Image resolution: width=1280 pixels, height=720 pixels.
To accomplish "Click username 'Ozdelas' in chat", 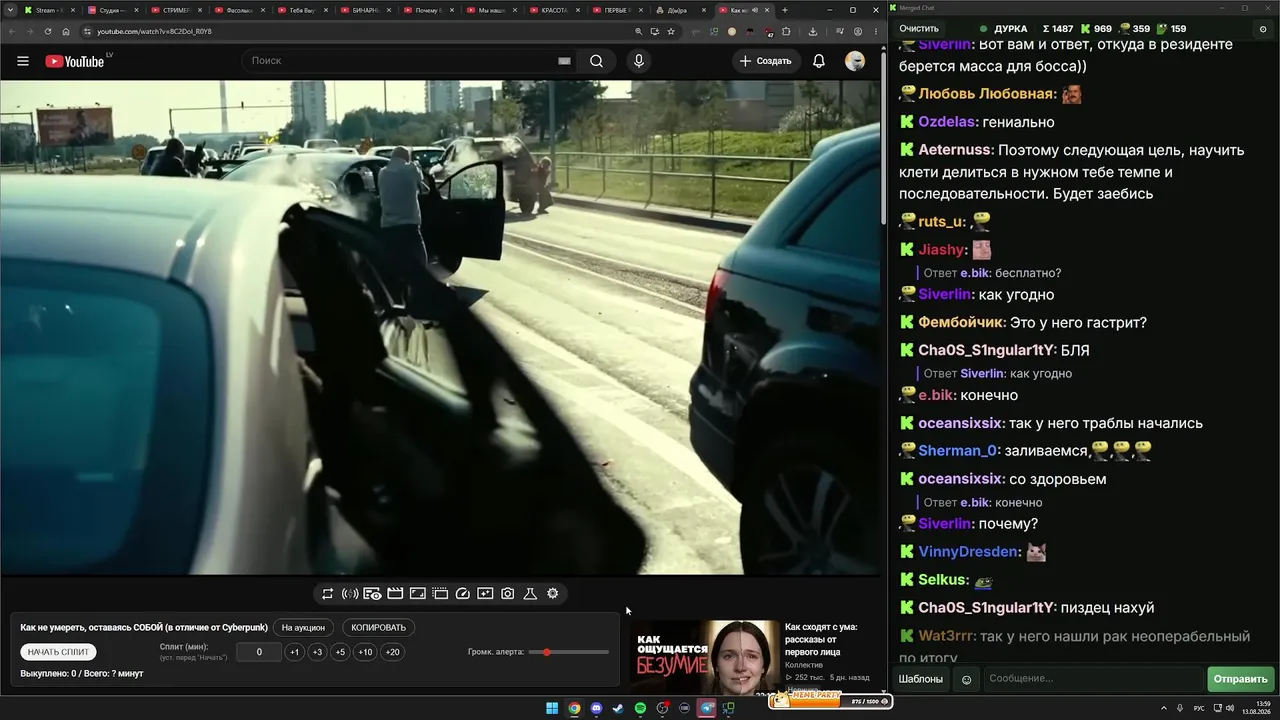I will click(x=946, y=122).
